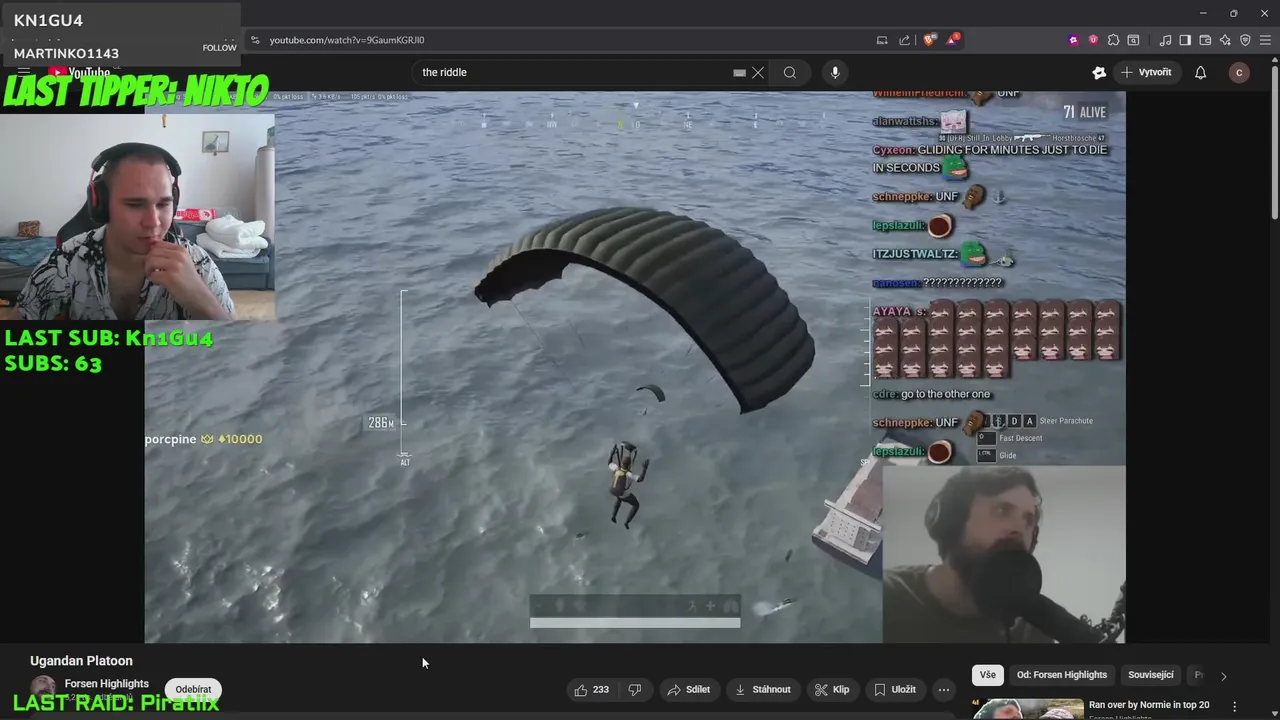Image resolution: width=1280 pixels, height=720 pixels.
Task: Open Forsen Highlights channel name link
Action: (107, 684)
